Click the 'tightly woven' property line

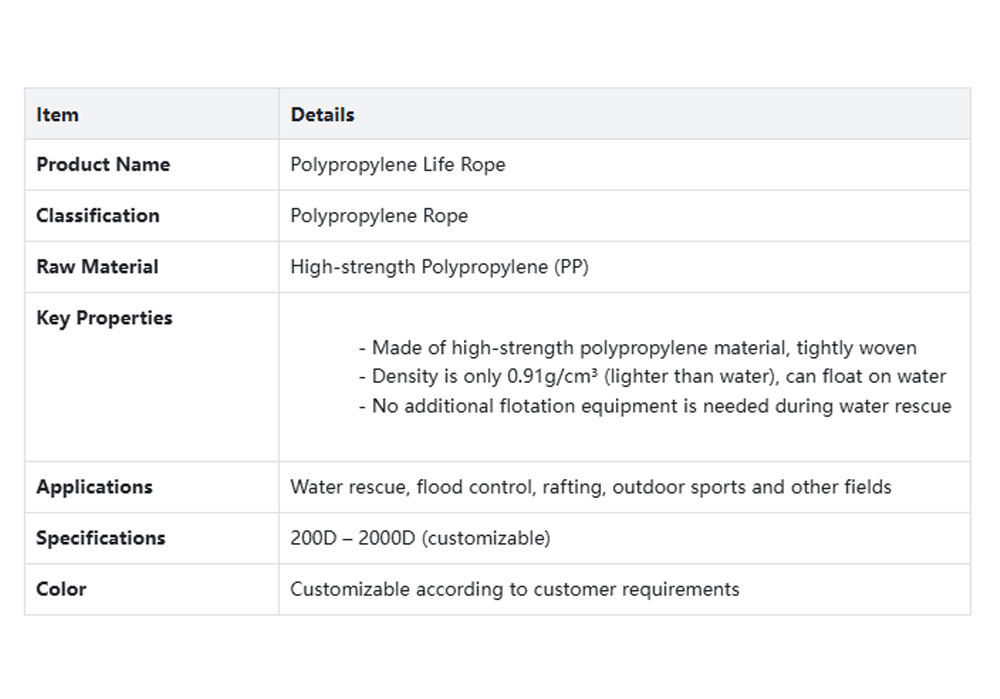click(637, 348)
